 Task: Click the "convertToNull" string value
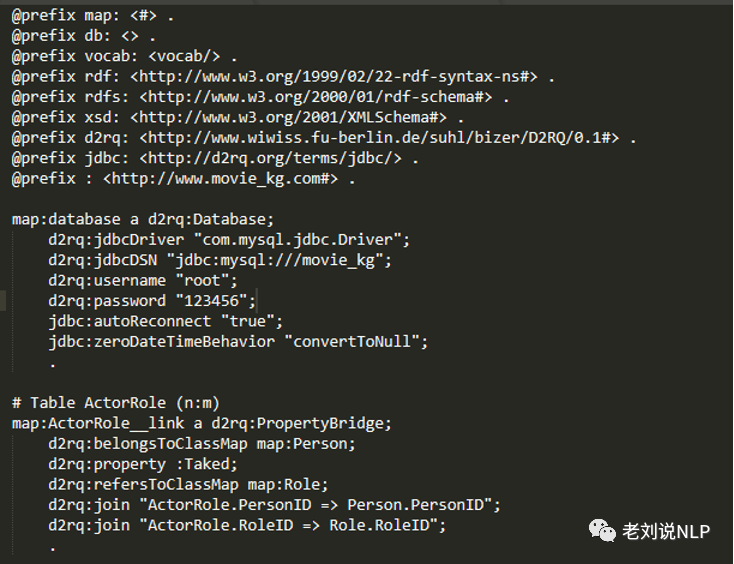(x=356, y=342)
